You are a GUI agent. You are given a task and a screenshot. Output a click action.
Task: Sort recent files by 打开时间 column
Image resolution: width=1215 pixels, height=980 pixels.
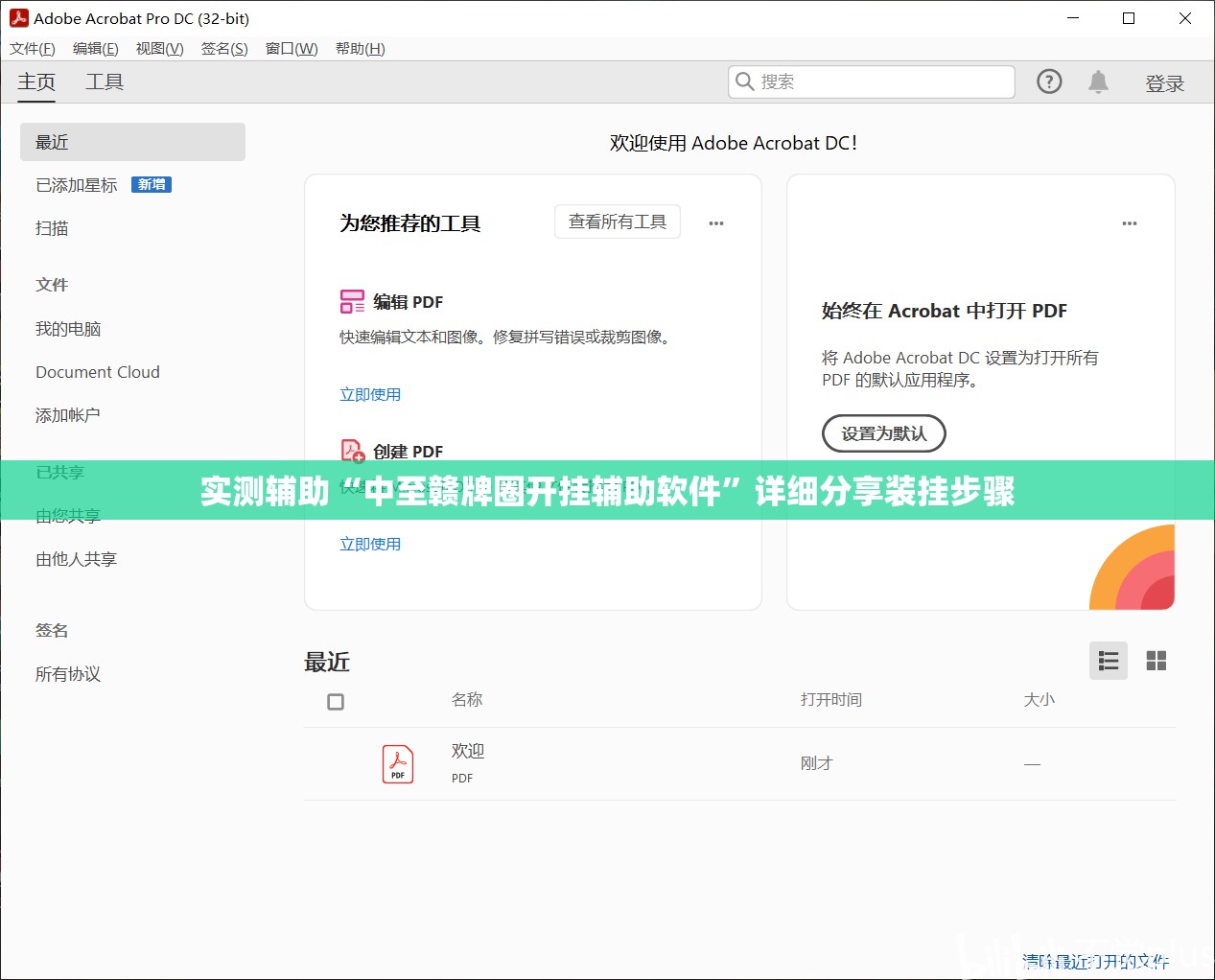coord(831,700)
